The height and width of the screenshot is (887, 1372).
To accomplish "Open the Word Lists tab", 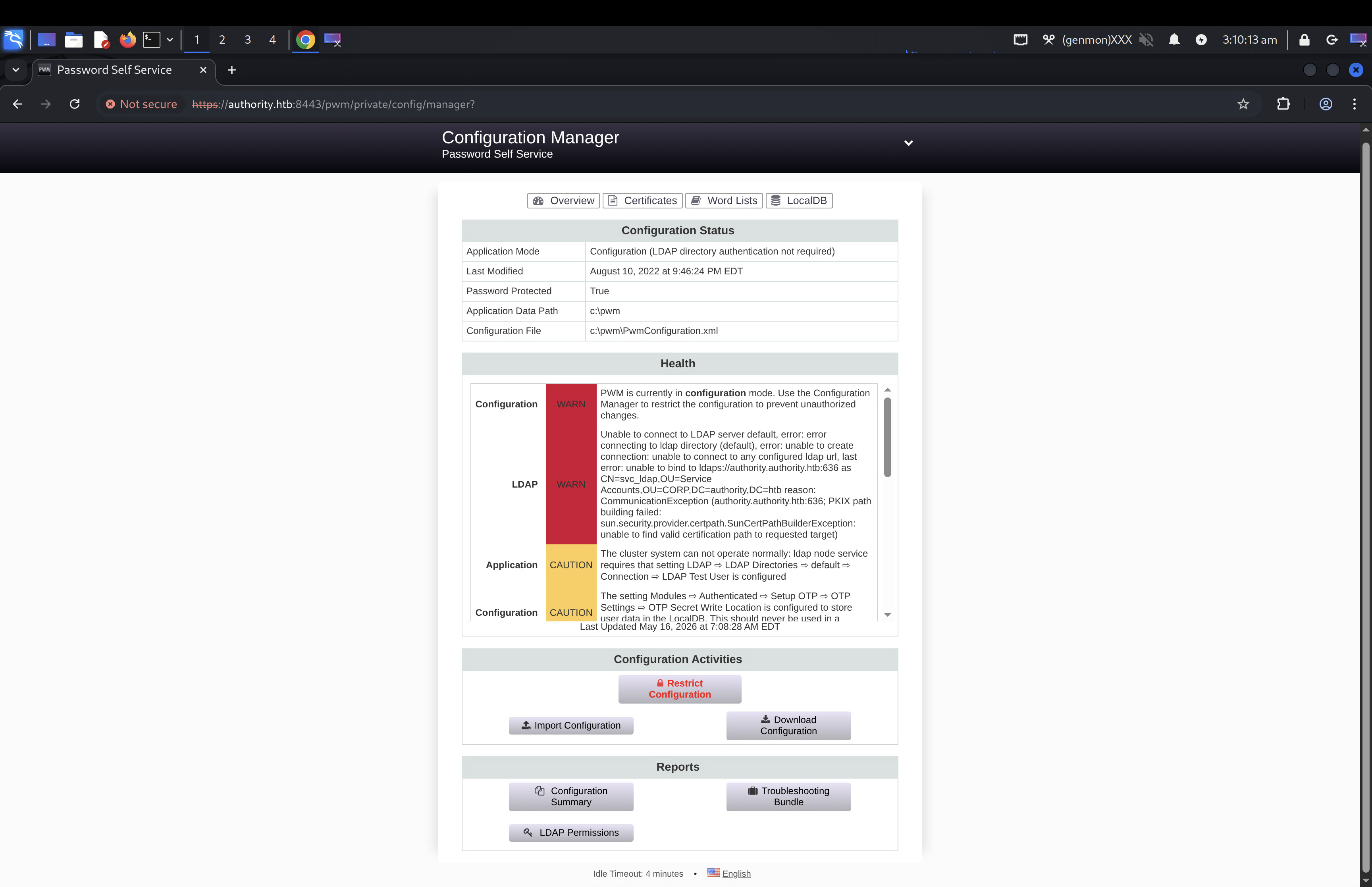I will (724, 201).
